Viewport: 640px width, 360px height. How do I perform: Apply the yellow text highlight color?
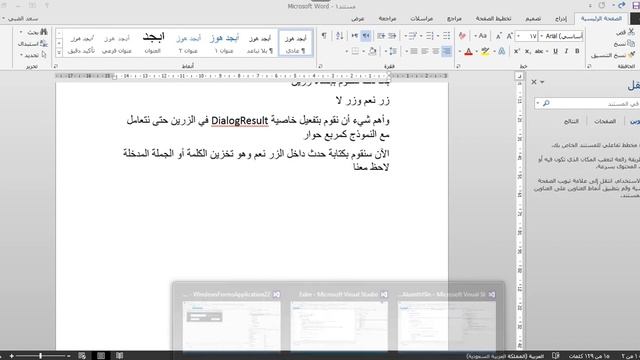point(485,51)
